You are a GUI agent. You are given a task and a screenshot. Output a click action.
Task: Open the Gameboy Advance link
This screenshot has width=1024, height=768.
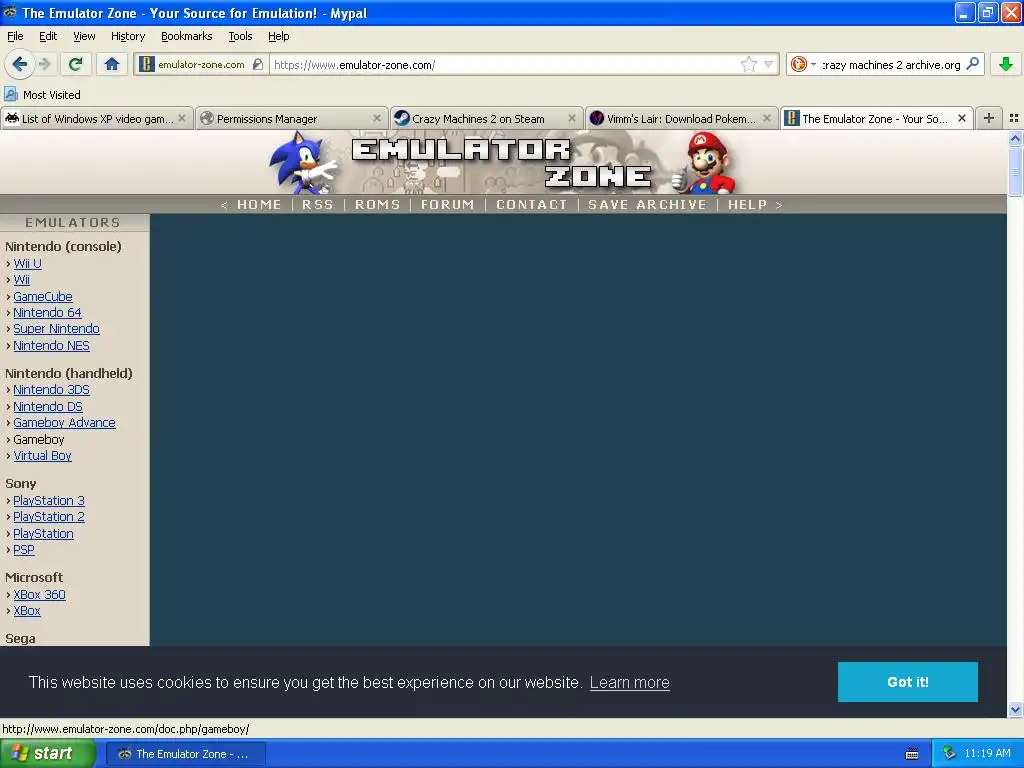point(64,423)
